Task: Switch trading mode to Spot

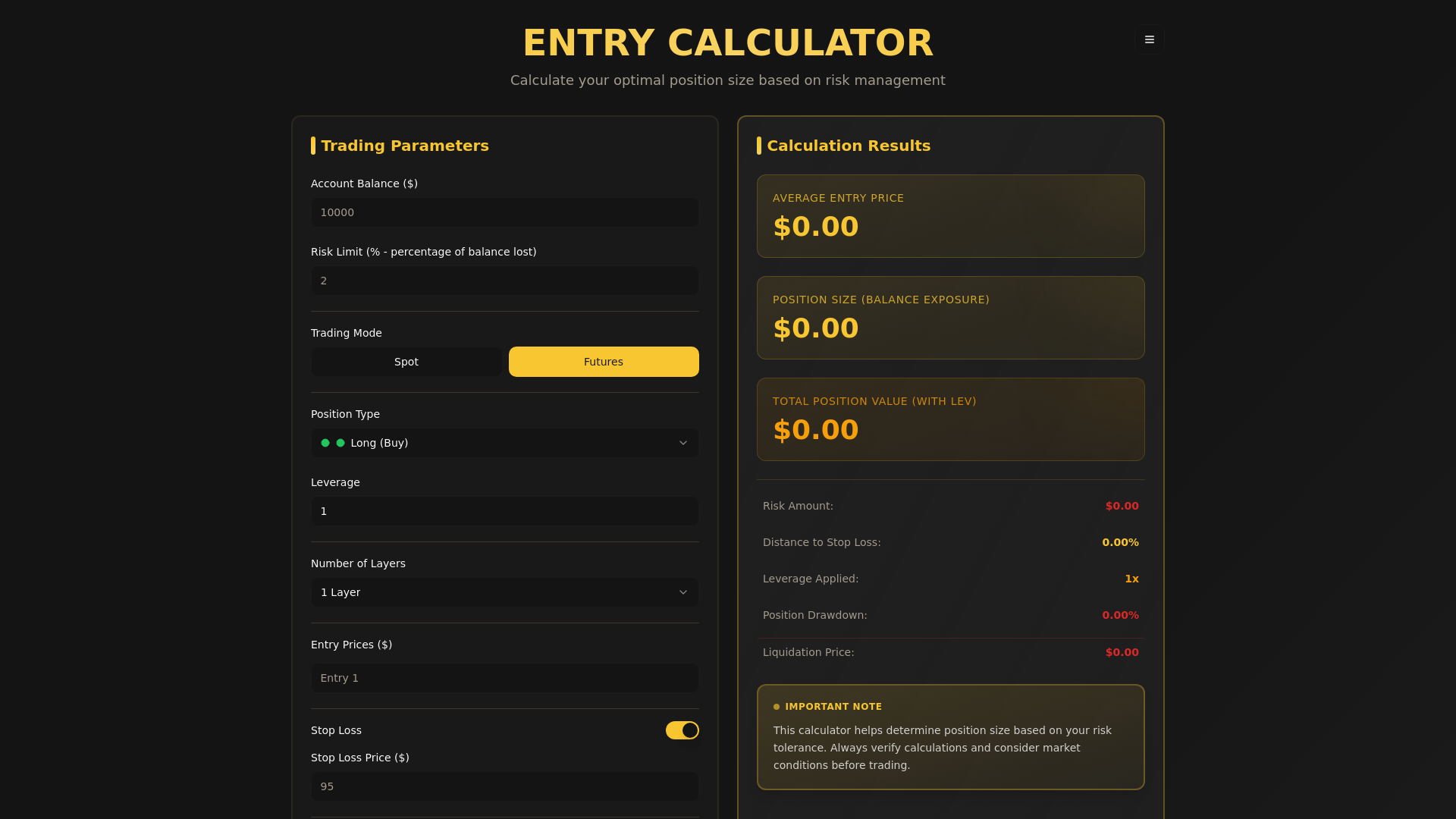Action: (407, 362)
